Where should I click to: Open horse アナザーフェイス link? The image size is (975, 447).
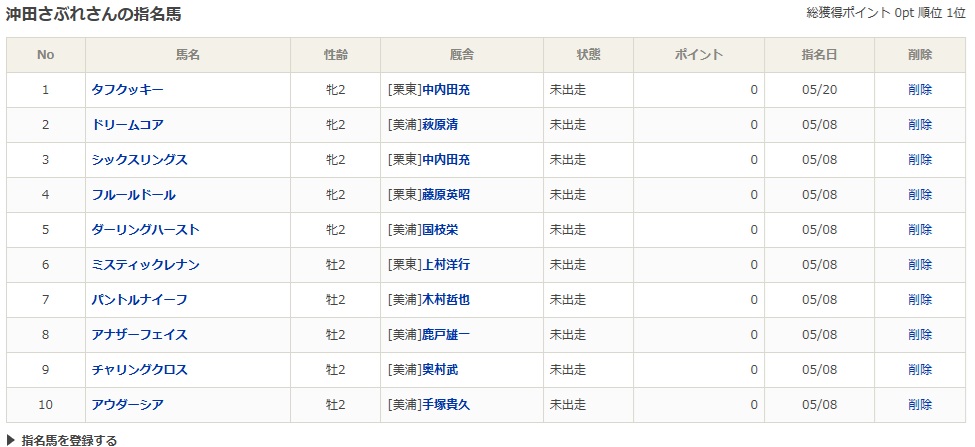tap(139, 334)
